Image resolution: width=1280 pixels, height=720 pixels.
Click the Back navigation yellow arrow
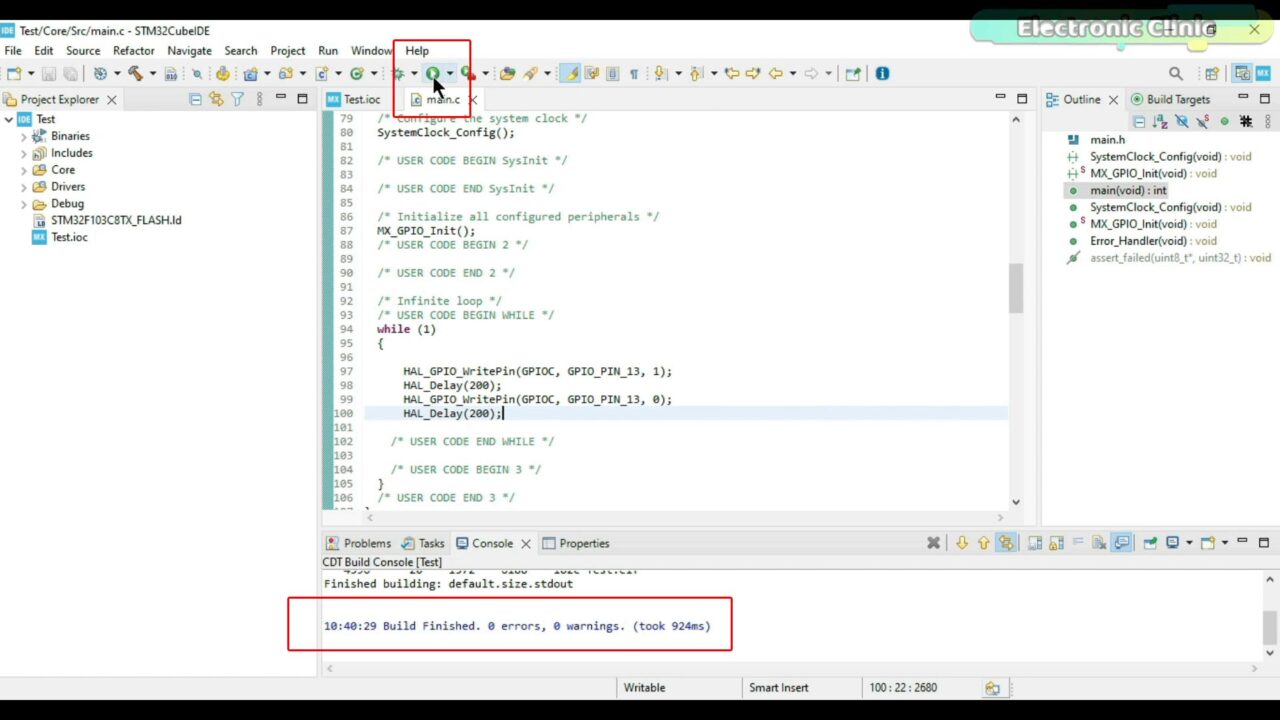775,73
